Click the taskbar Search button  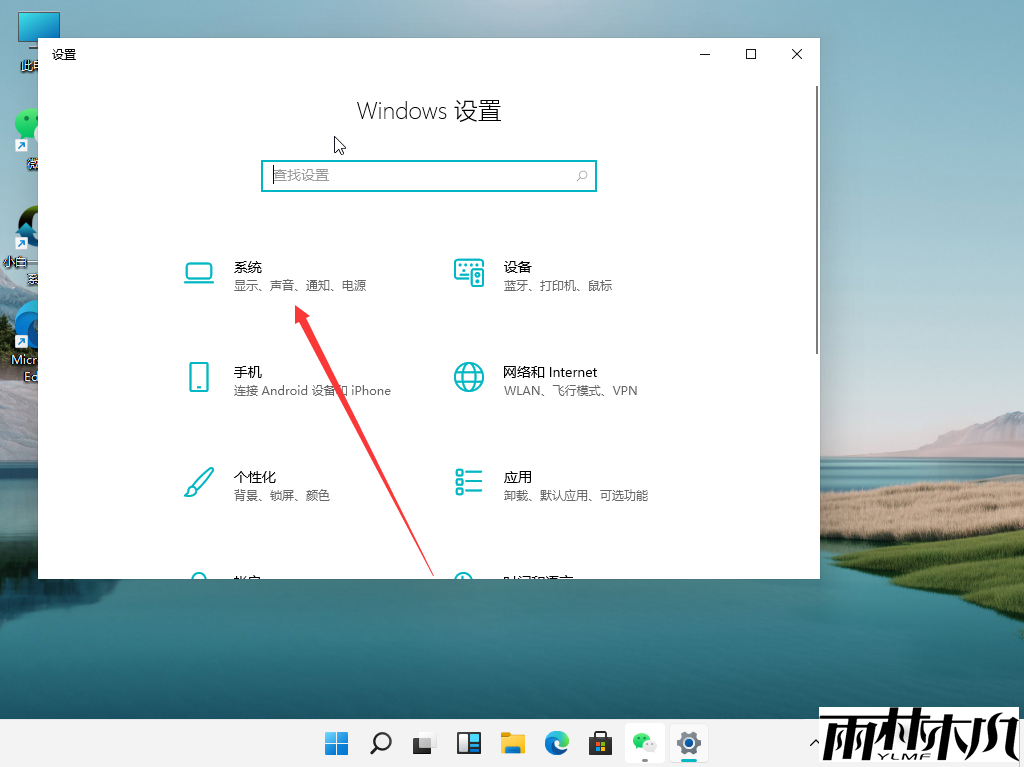[381, 743]
